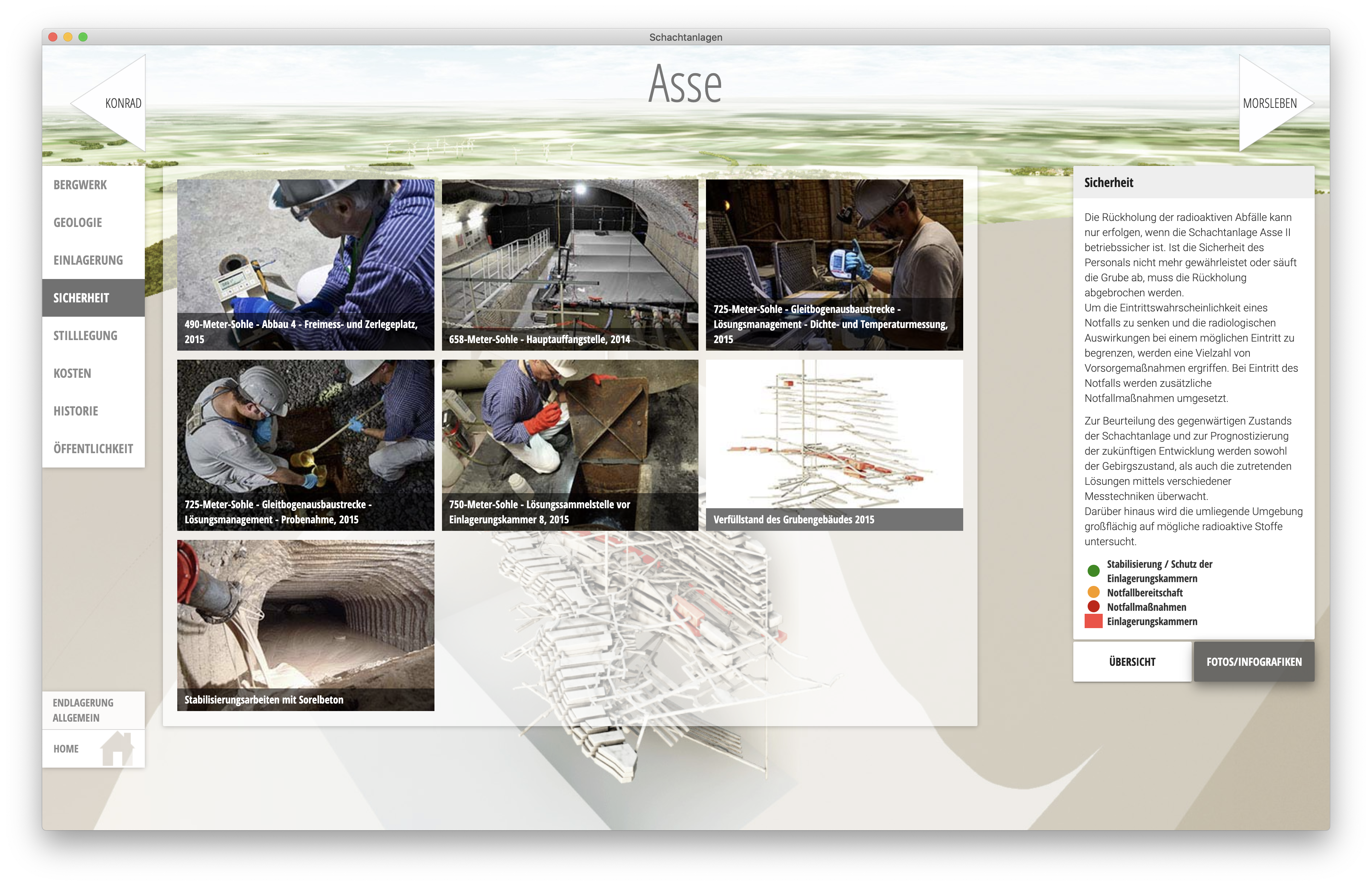Select Geologie in the sidebar

coord(78,223)
